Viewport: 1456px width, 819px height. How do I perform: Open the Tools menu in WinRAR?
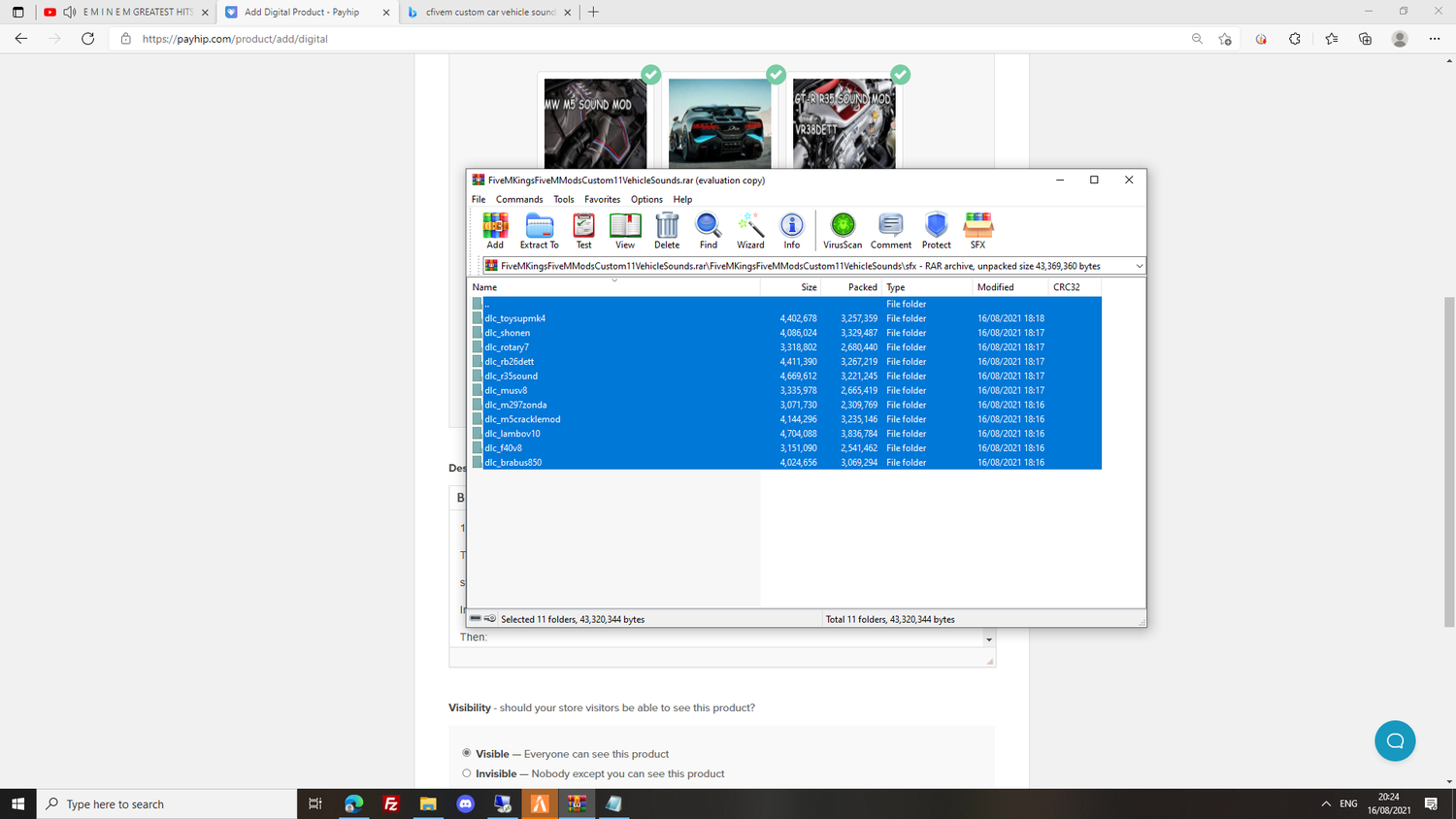[x=564, y=199]
